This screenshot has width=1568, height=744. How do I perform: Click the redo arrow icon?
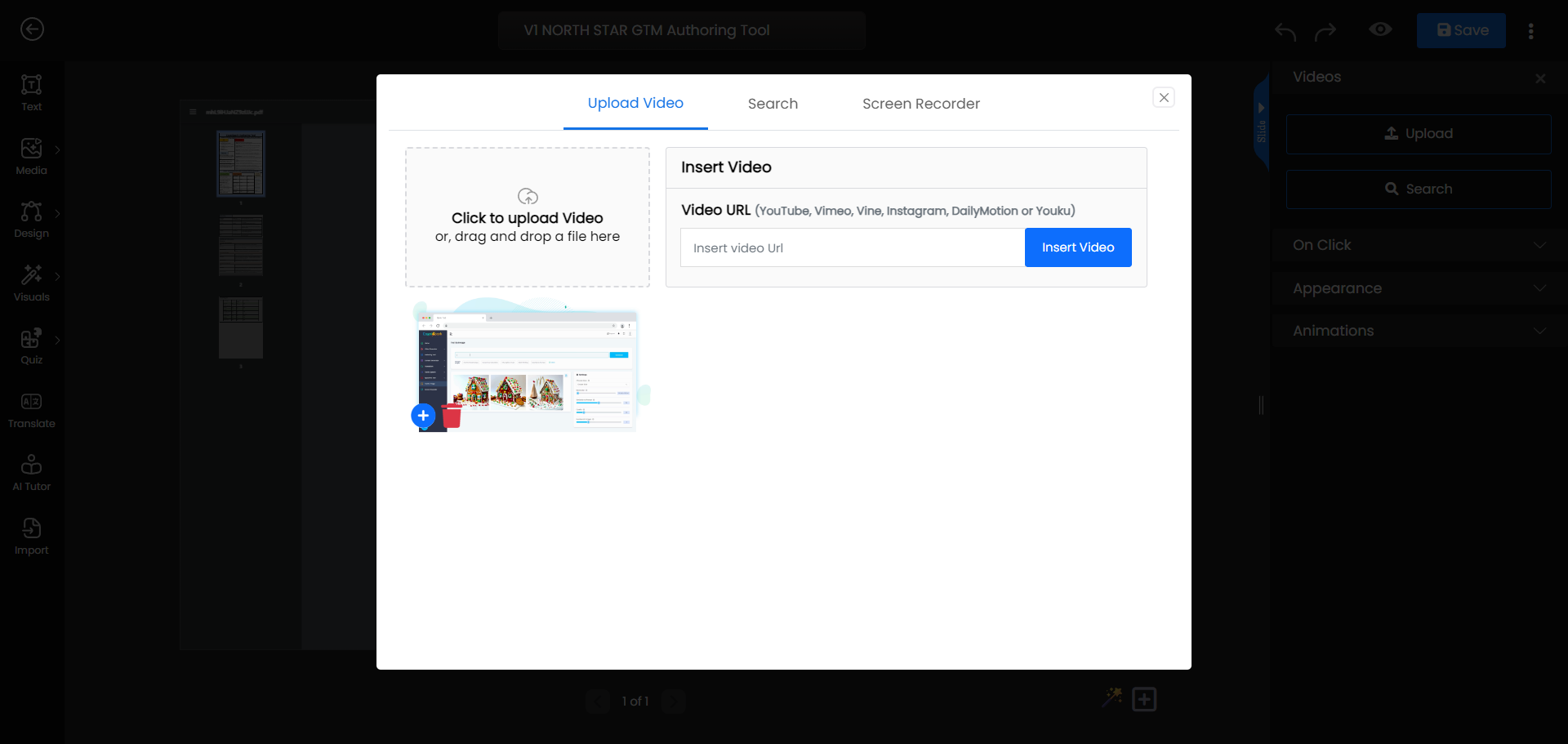[x=1325, y=31]
